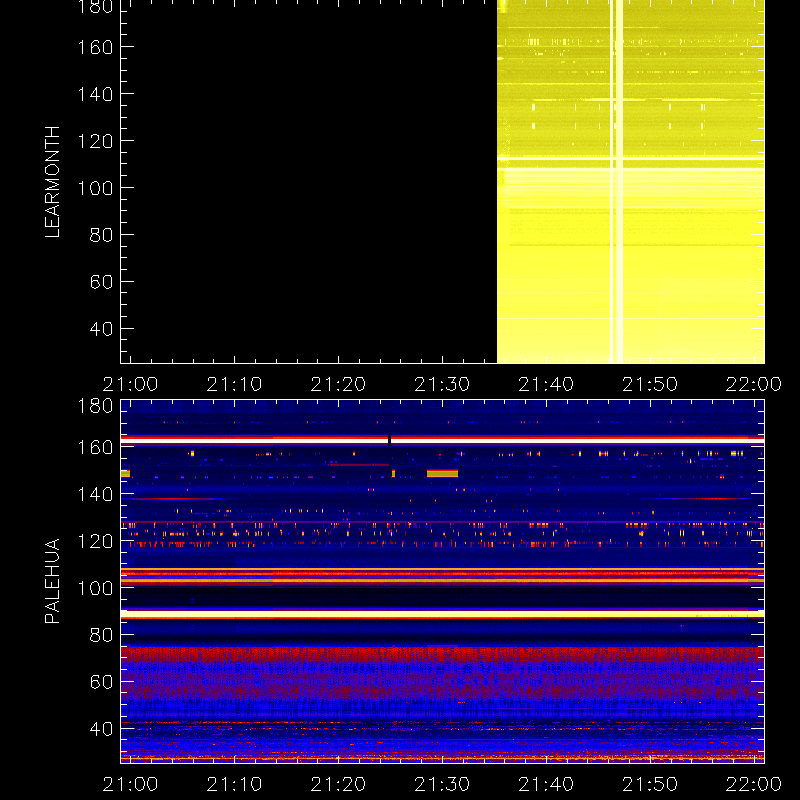
Task: Pick the 160 tick label on Palehua axis
Action: click(x=95, y=447)
